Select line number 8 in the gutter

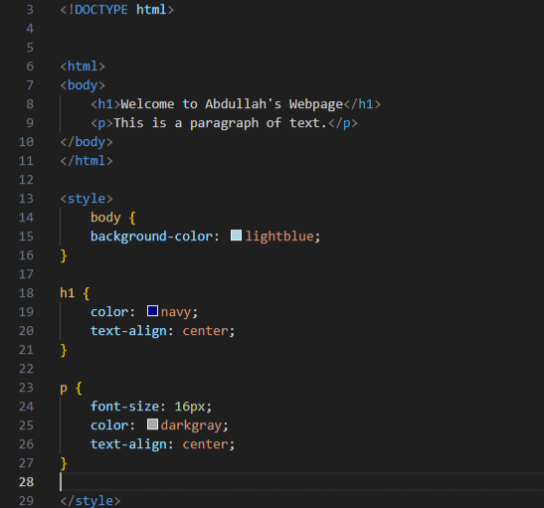(30, 104)
